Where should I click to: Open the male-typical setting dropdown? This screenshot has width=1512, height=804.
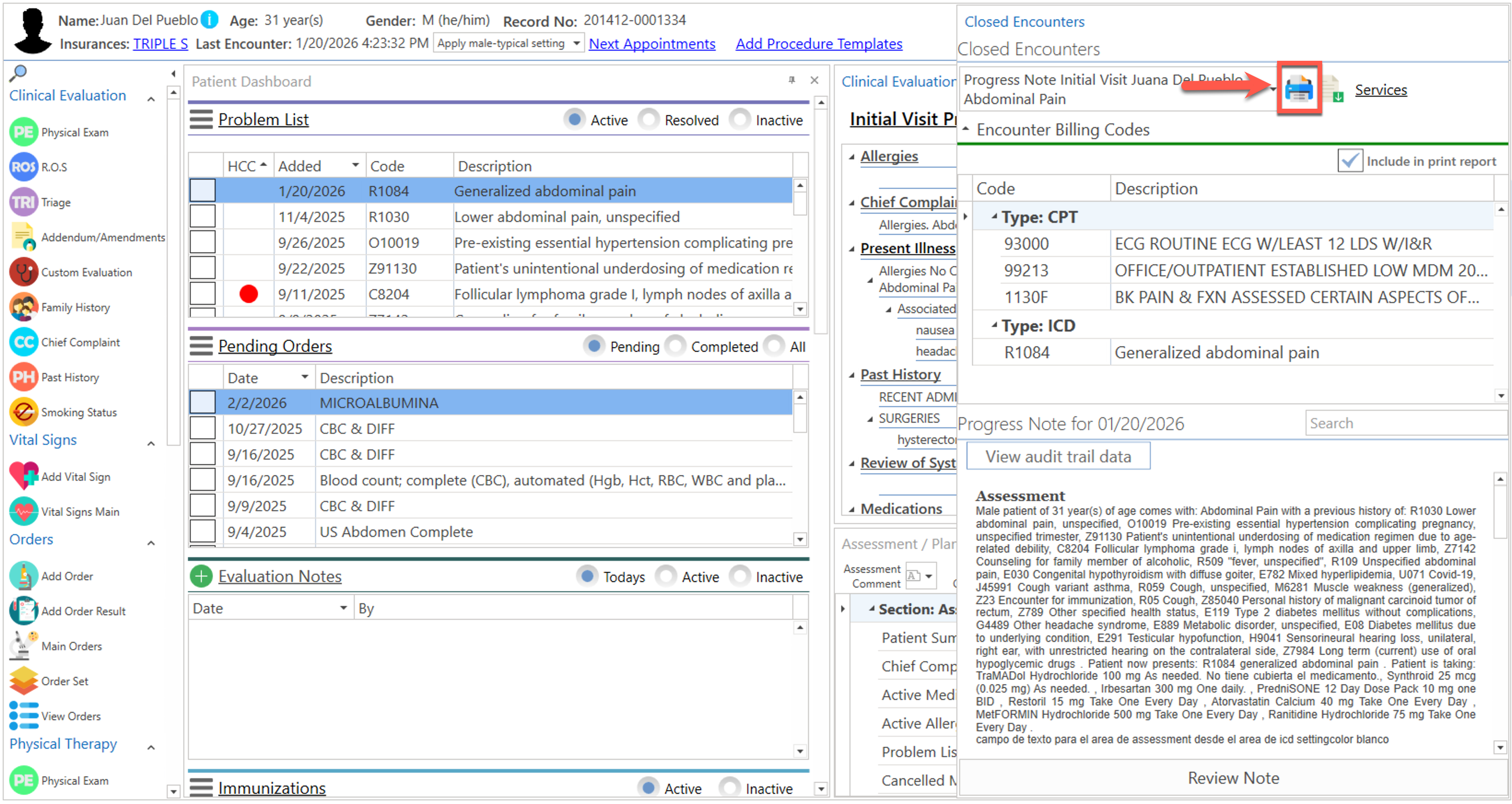pos(576,43)
